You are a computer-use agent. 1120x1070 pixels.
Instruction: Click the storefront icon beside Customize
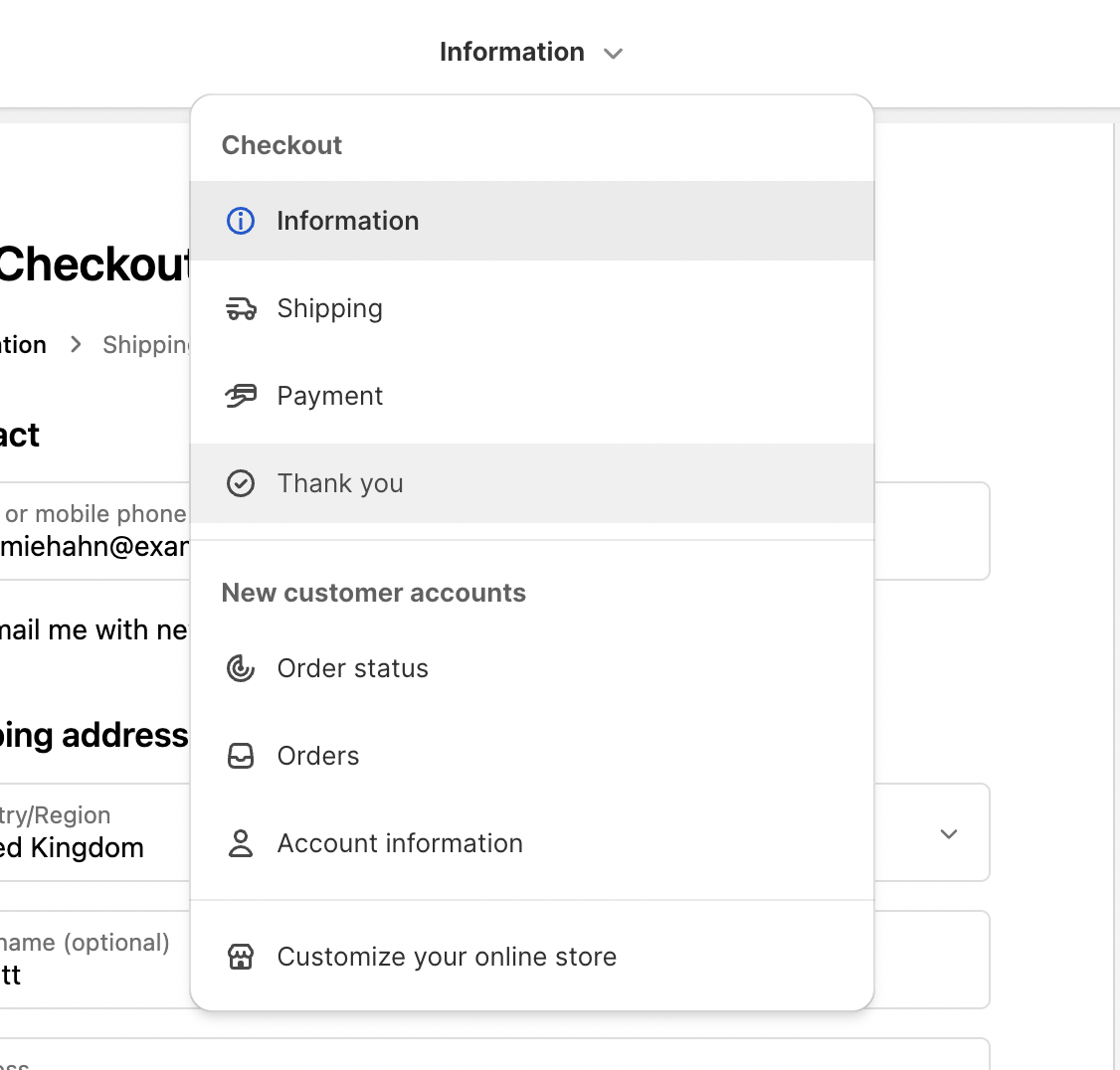241,957
